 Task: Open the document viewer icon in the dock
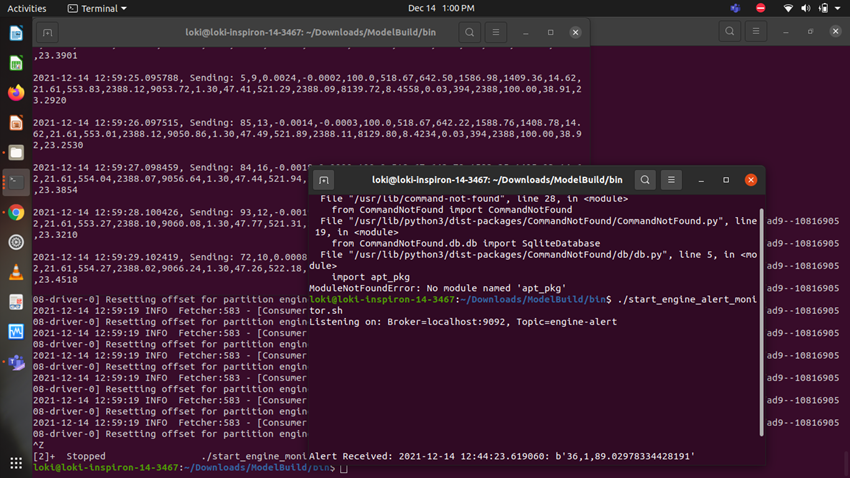pyautogui.click(x=16, y=302)
